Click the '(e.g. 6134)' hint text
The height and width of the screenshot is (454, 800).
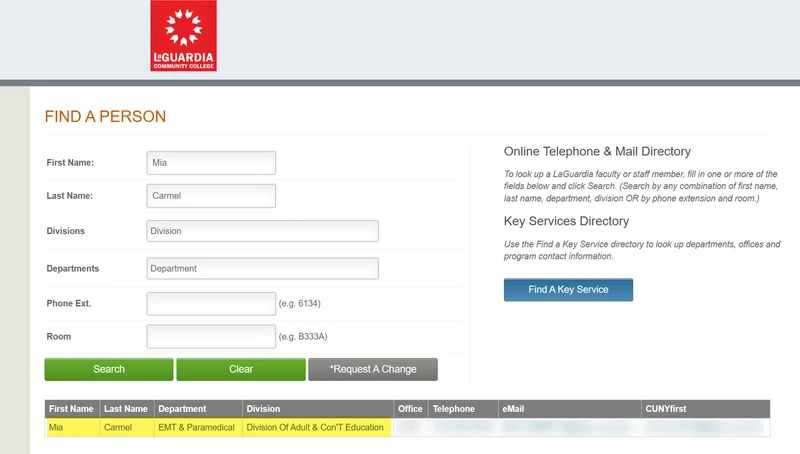click(299, 304)
